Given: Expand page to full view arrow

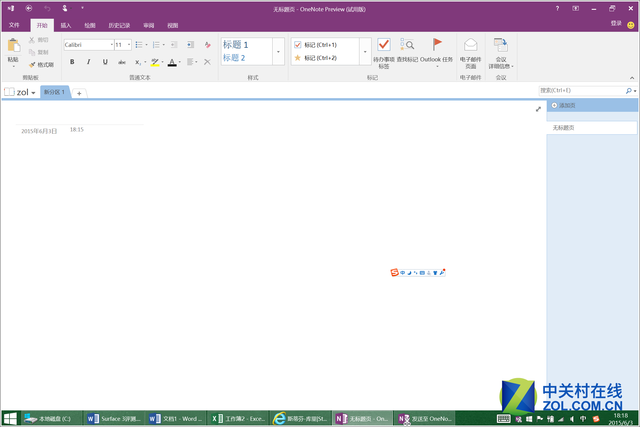Looking at the screenshot, I should pyautogui.click(x=538, y=109).
